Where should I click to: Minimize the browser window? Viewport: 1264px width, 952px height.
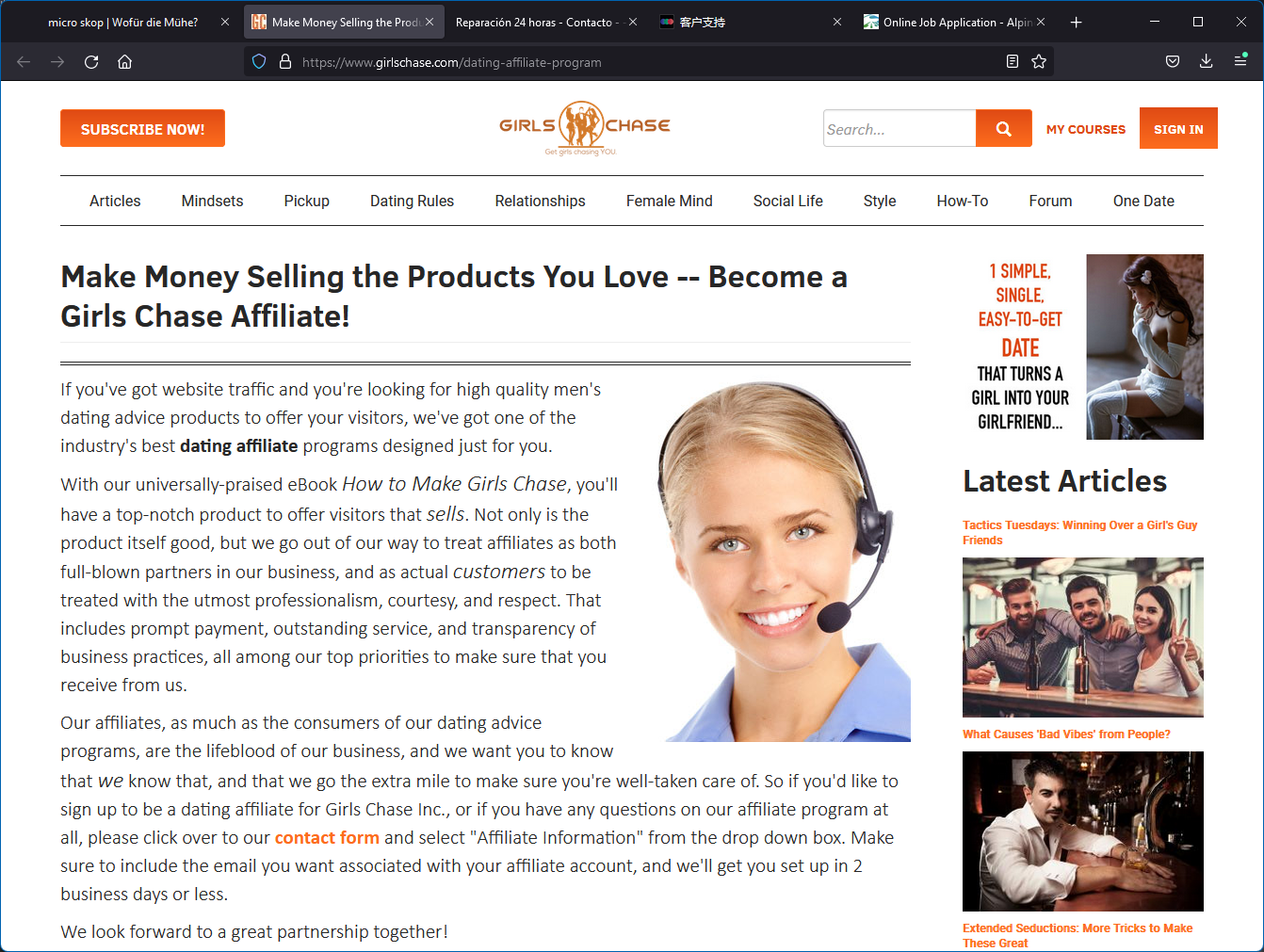tap(1155, 22)
